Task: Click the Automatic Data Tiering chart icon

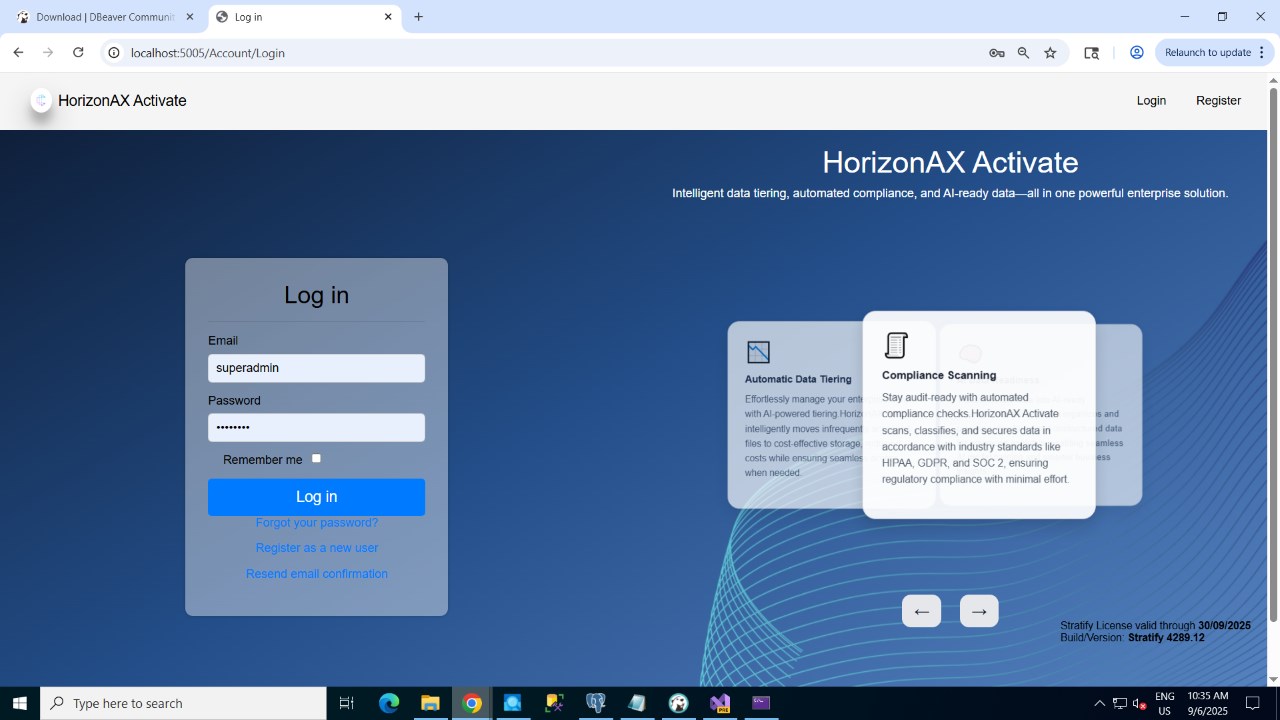Action: tap(758, 352)
